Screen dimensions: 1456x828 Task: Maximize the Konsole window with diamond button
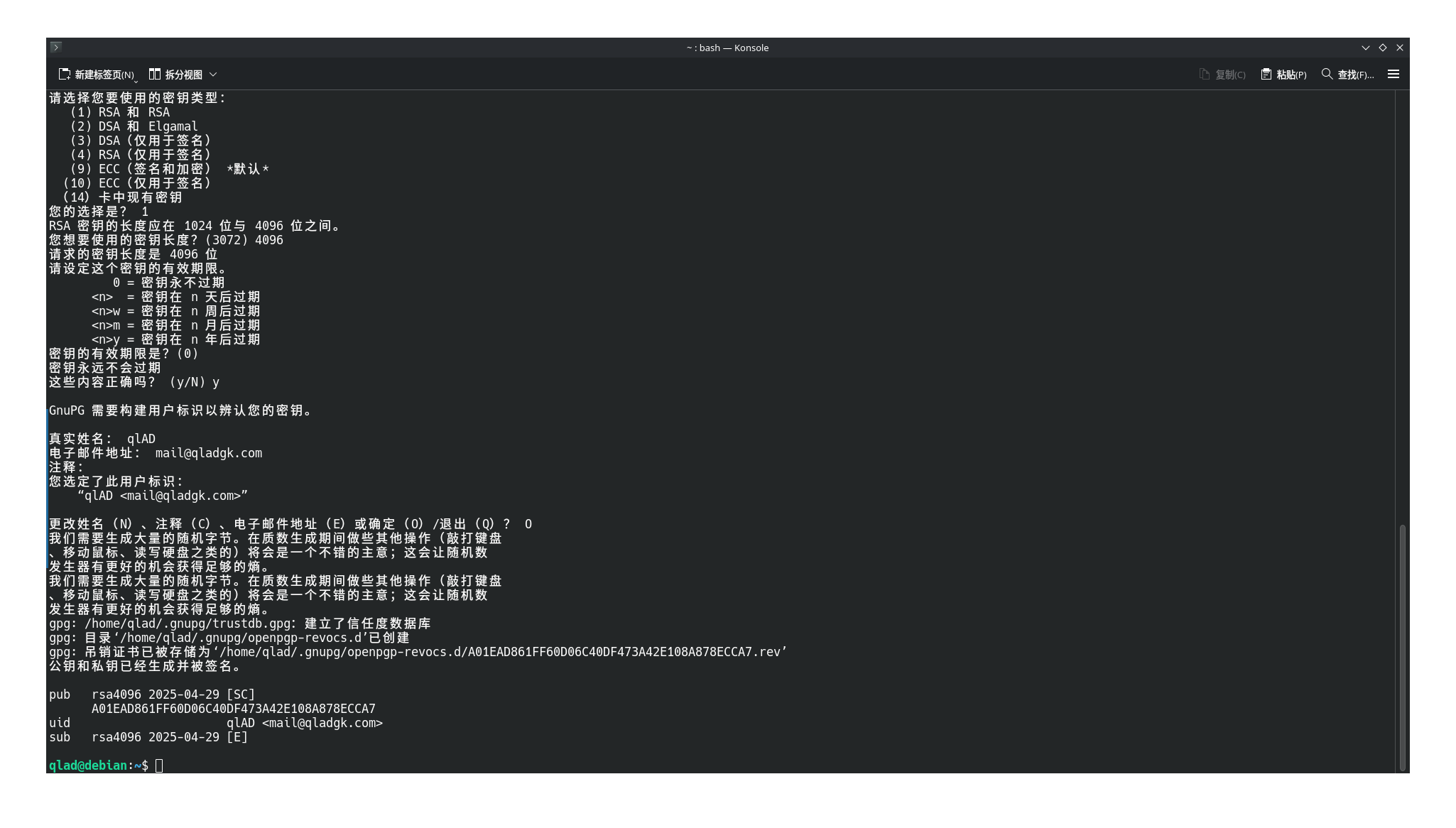point(1382,48)
